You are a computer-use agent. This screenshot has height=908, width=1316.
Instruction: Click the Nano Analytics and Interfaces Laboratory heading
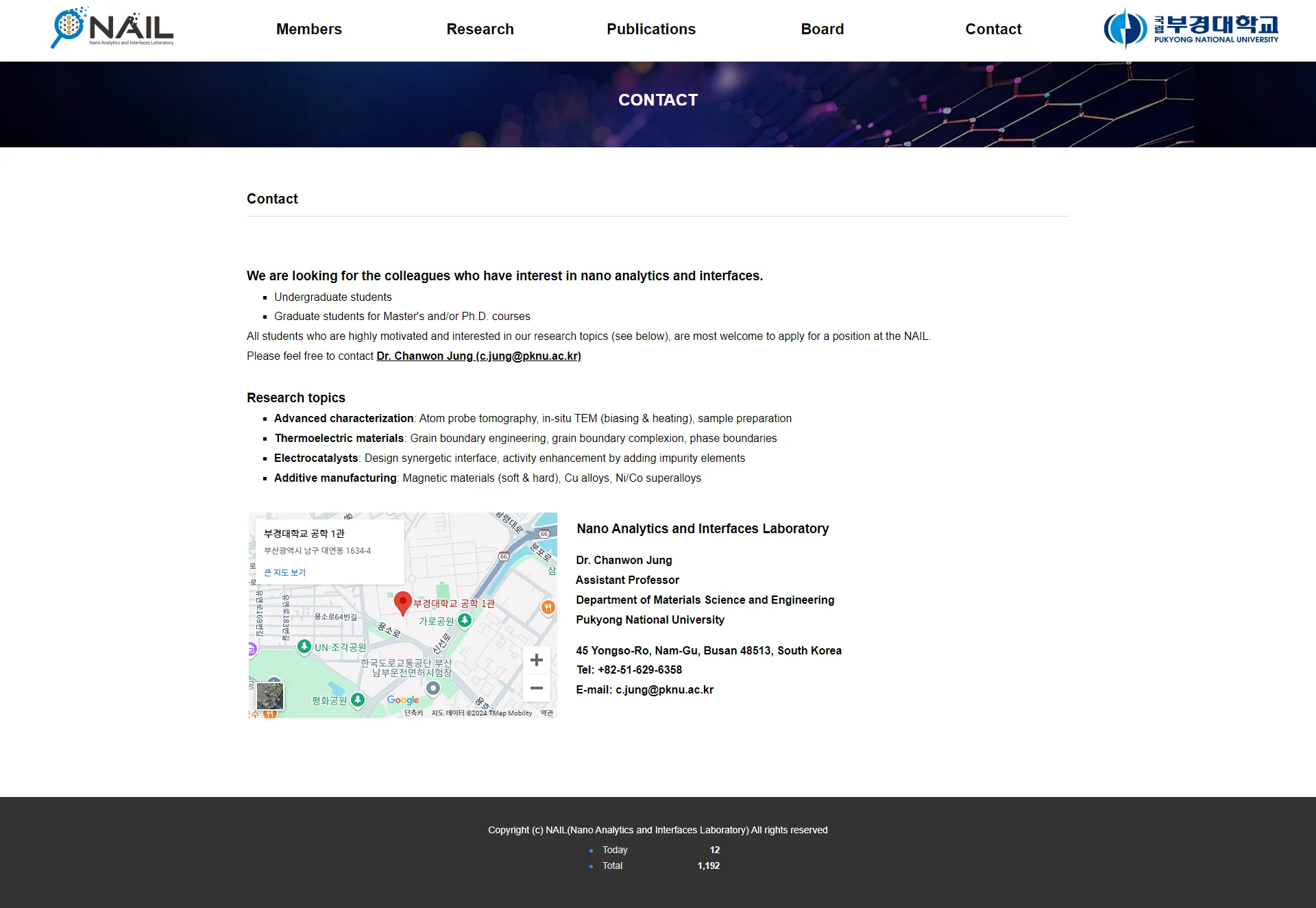click(703, 529)
